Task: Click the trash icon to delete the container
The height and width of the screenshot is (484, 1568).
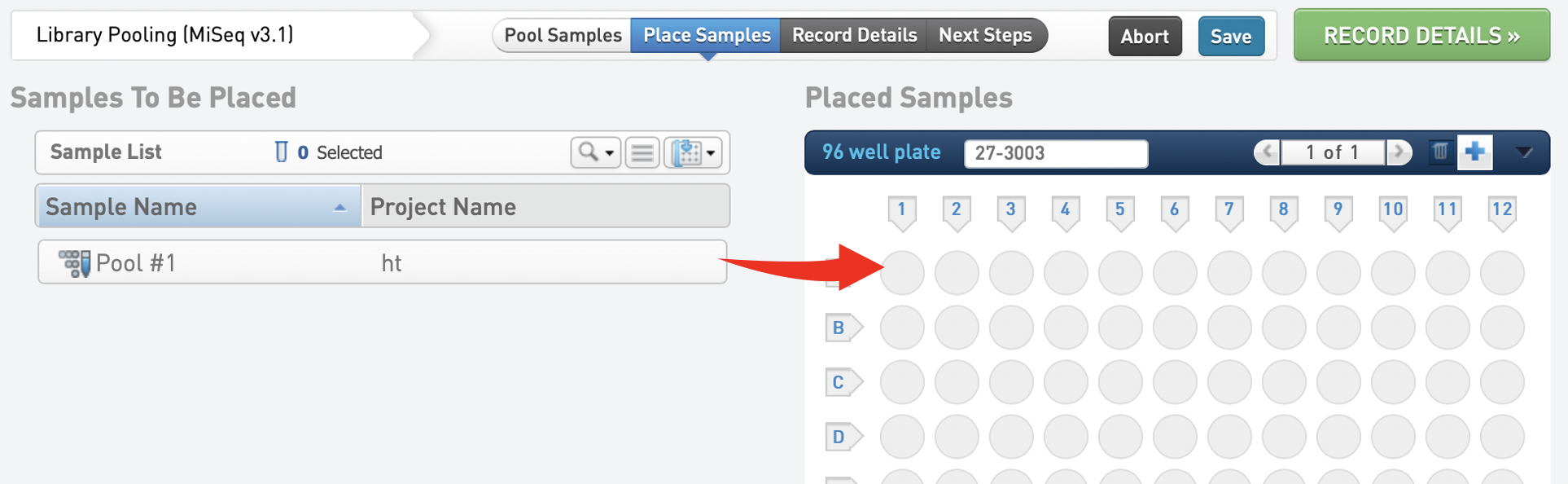Action: [x=1440, y=152]
